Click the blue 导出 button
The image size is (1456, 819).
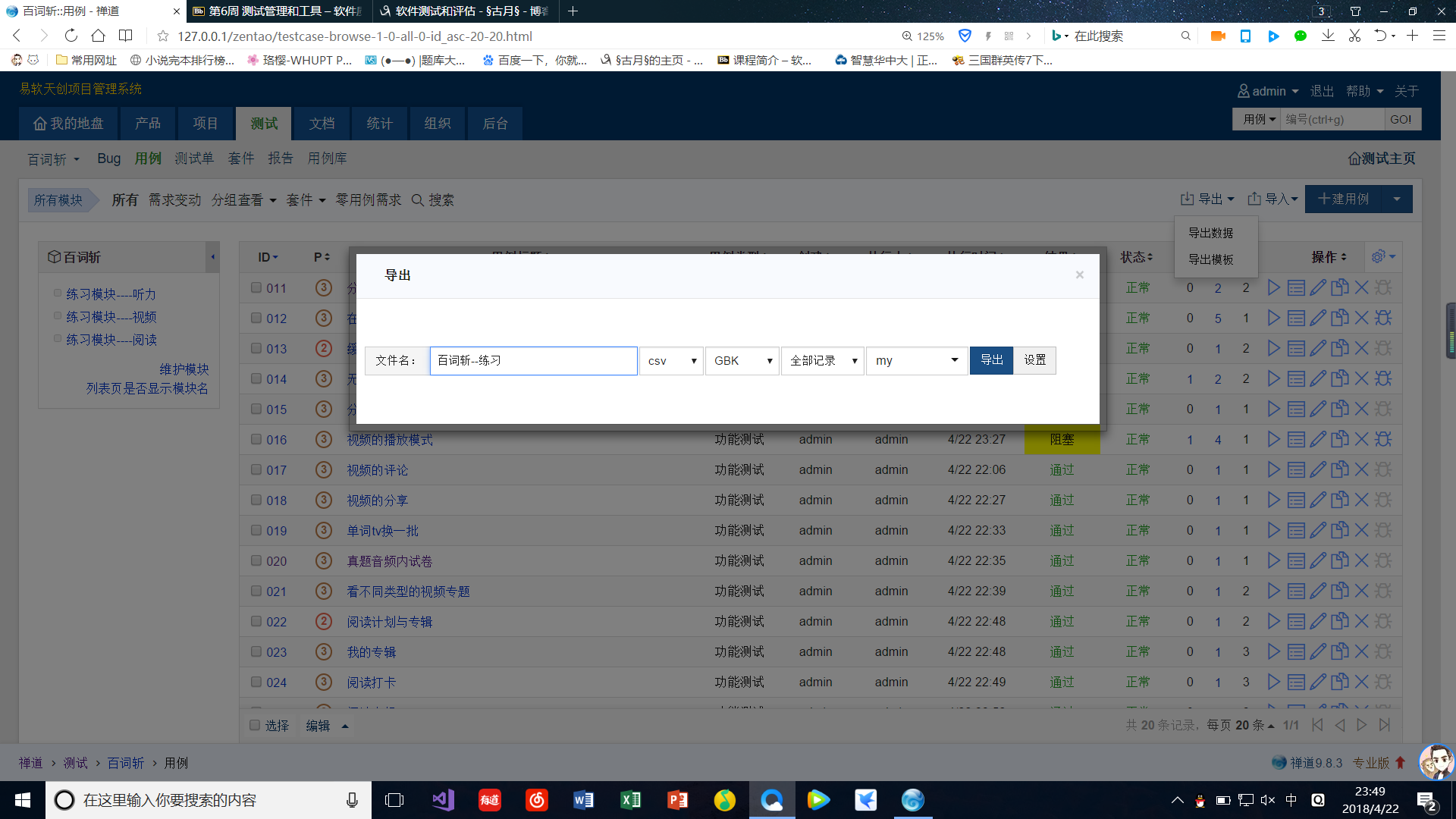tap(991, 360)
